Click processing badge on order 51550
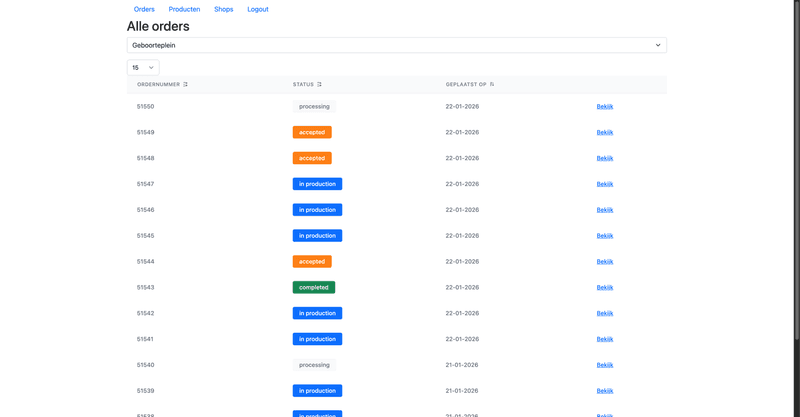This screenshot has height=417, width=800. coord(314,106)
